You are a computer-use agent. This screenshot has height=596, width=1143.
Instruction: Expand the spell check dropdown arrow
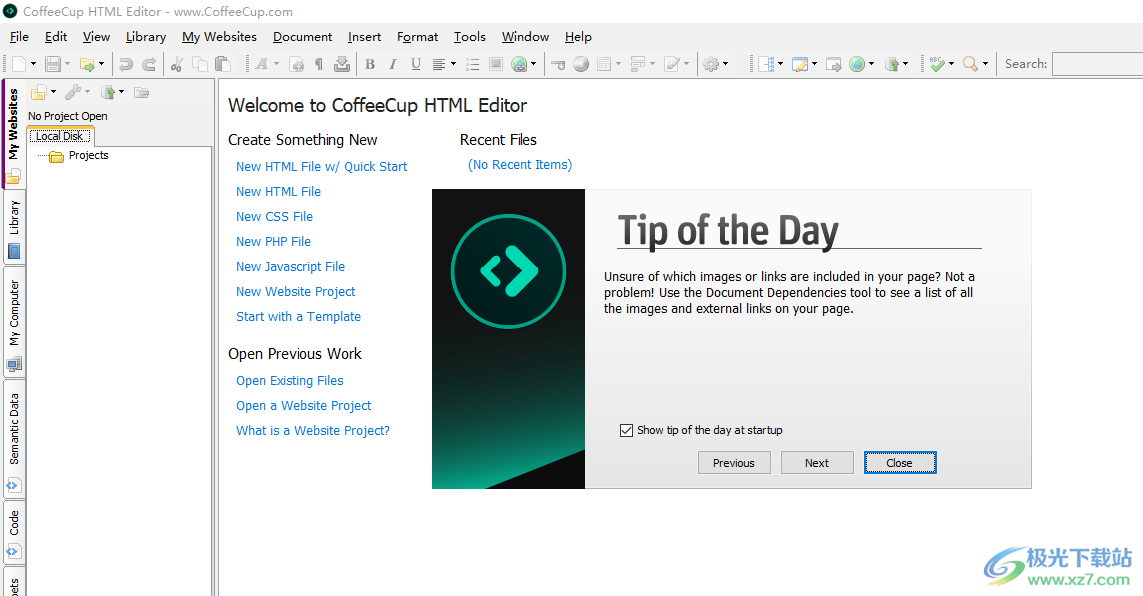(x=951, y=64)
